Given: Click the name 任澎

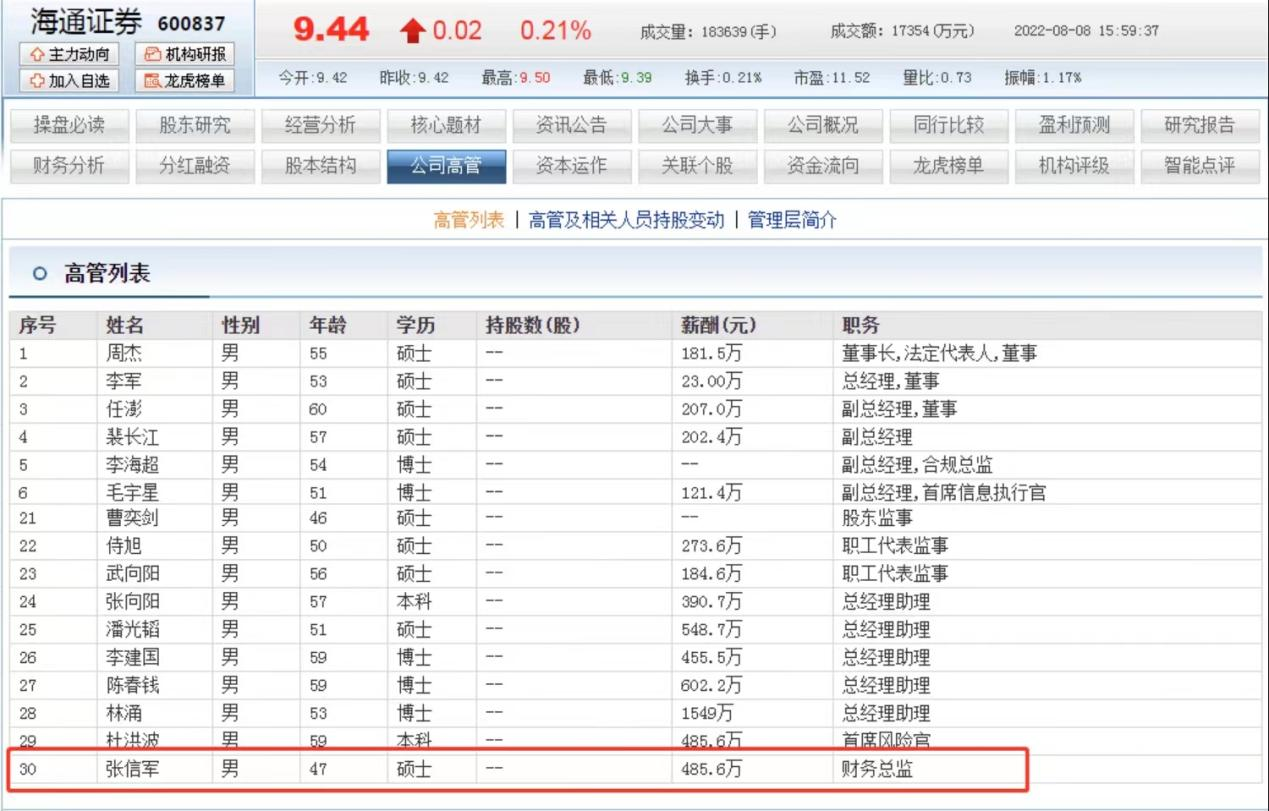Looking at the screenshot, I should pyautogui.click(x=124, y=409).
